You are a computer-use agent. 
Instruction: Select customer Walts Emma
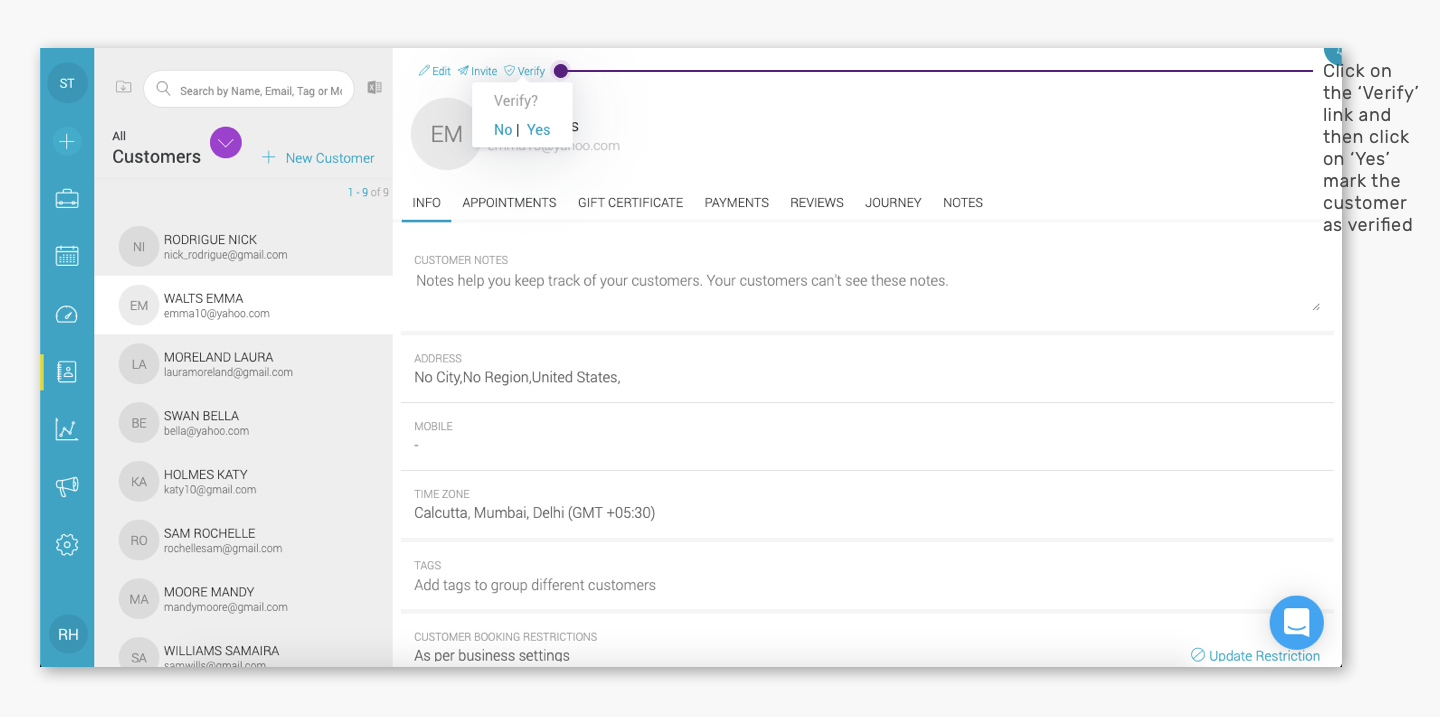pyautogui.click(x=244, y=306)
